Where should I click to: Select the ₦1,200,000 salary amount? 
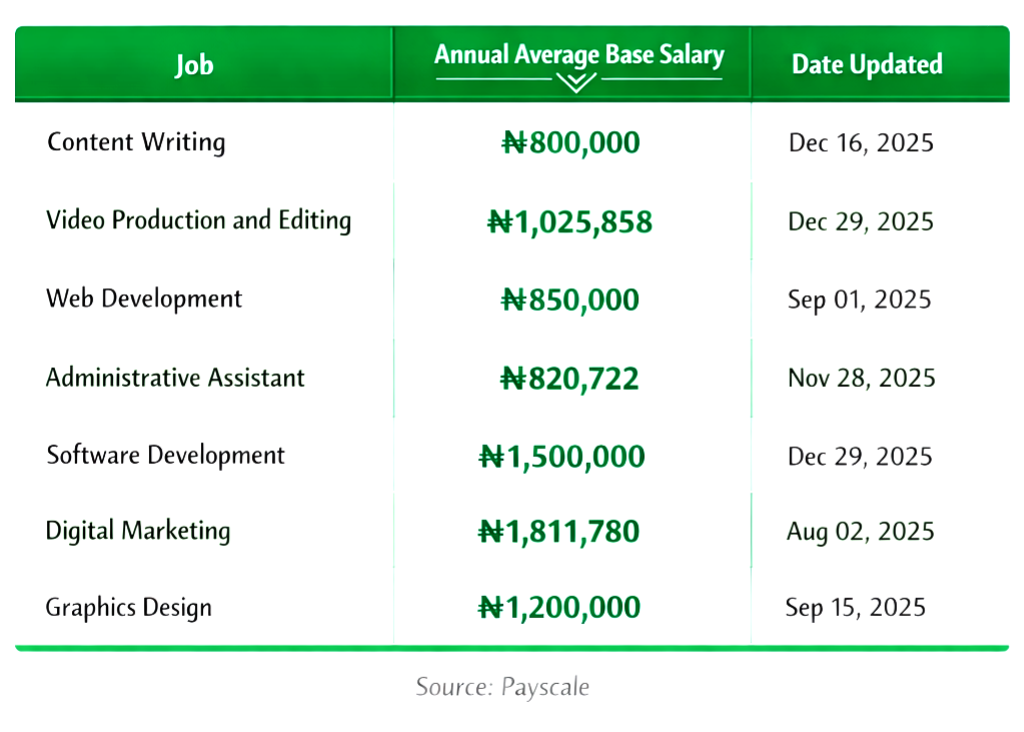coord(560,608)
